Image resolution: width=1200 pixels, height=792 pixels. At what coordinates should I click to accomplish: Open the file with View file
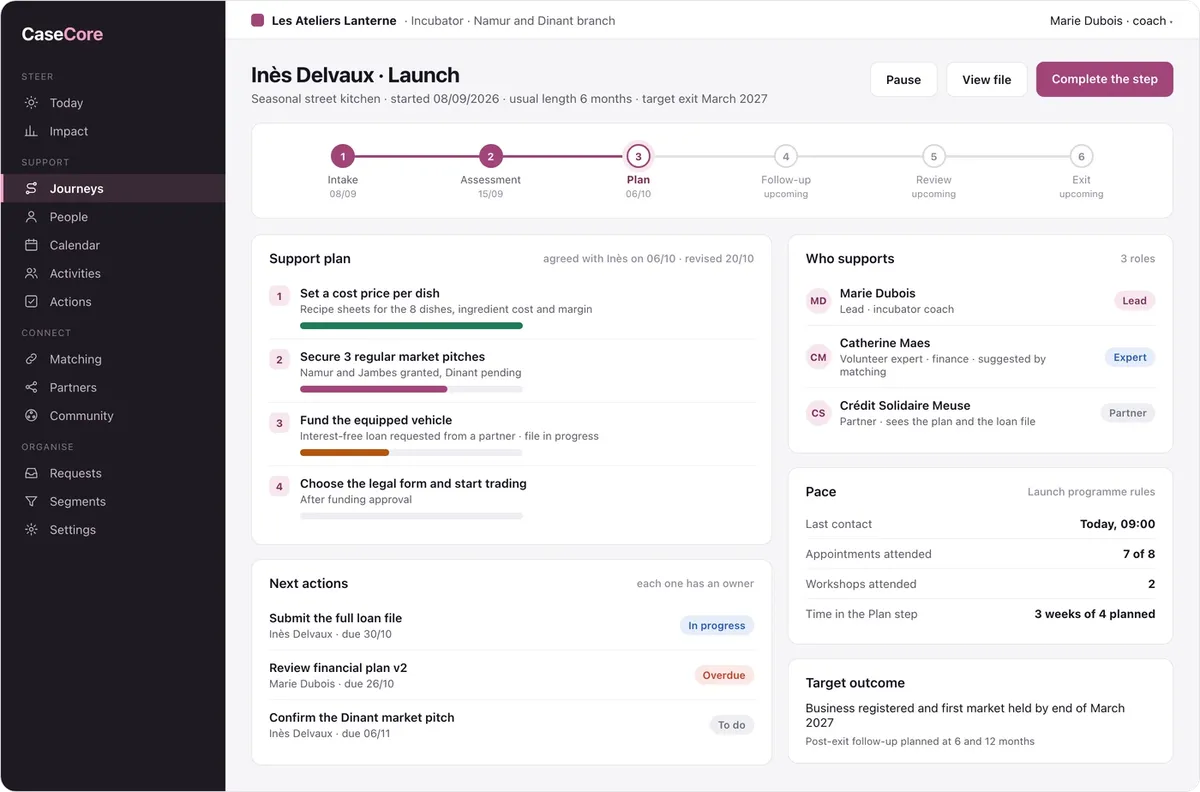pyautogui.click(x=987, y=80)
